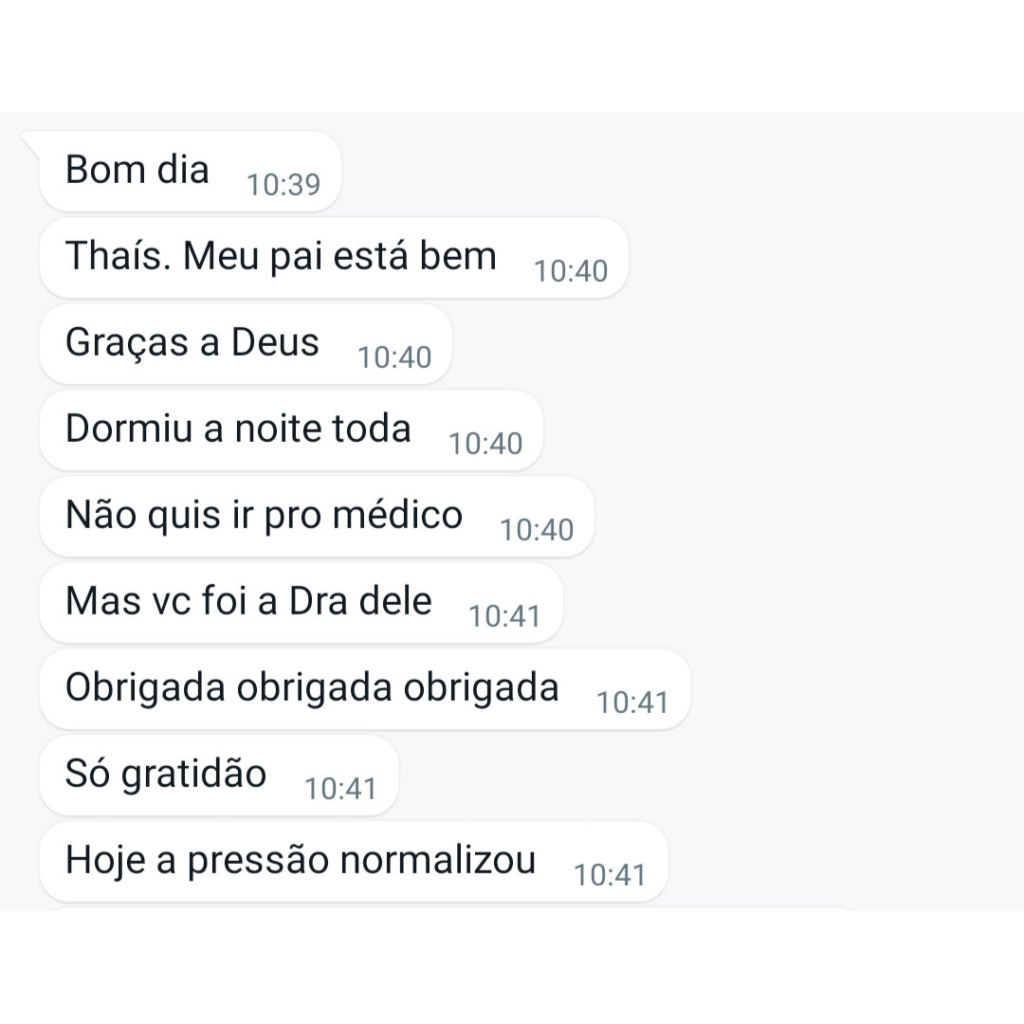Tap the timestamp after "Obrigada obrigada obrigada"
This screenshot has width=1024, height=1024.
tap(632, 702)
